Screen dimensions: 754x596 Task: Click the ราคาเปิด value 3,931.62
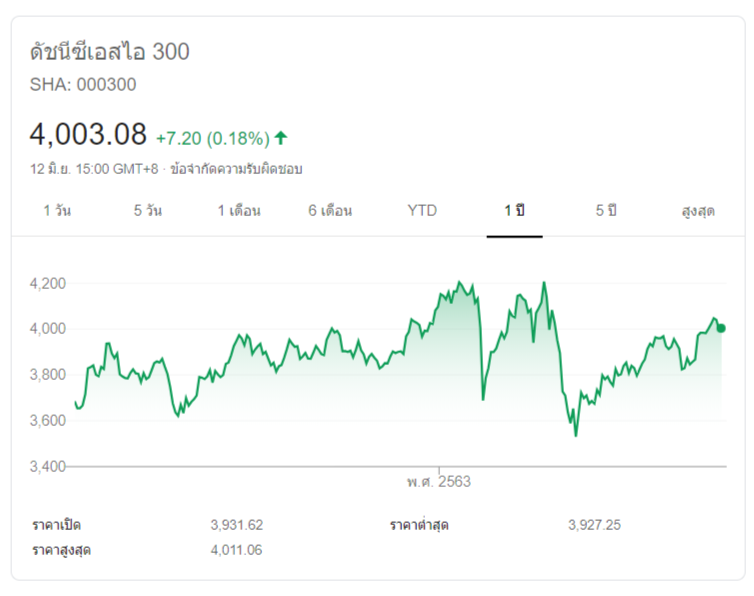tap(236, 525)
